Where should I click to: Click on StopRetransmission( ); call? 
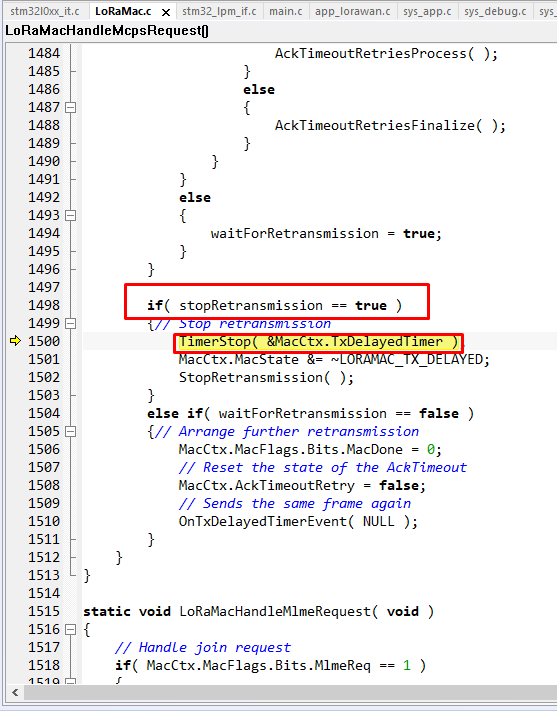point(266,377)
